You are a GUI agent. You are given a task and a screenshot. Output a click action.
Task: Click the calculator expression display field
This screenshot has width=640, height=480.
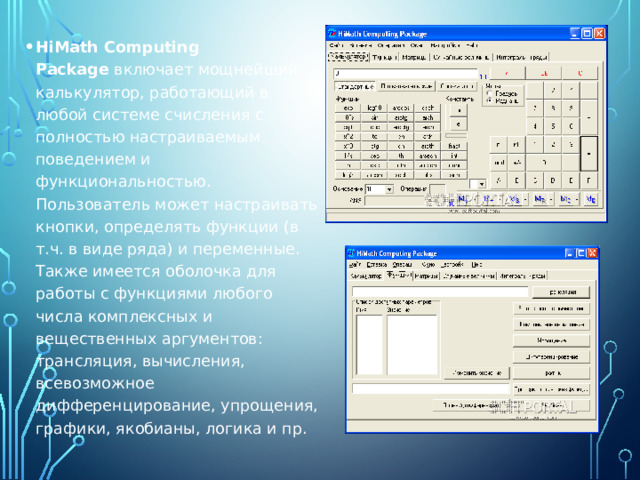tap(406, 74)
